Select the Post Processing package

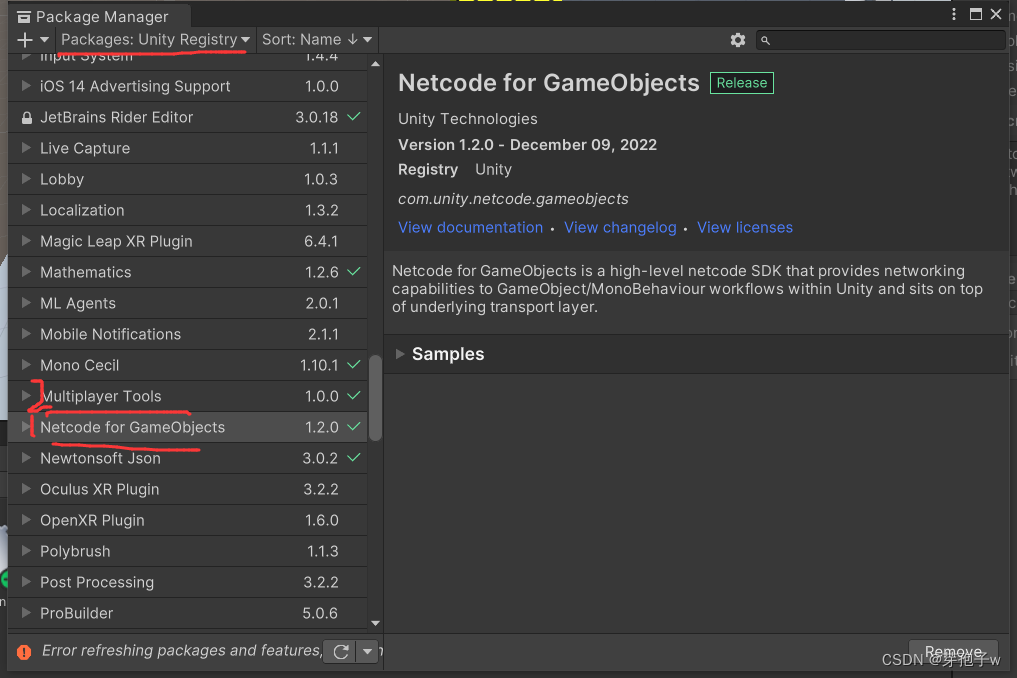click(97, 582)
